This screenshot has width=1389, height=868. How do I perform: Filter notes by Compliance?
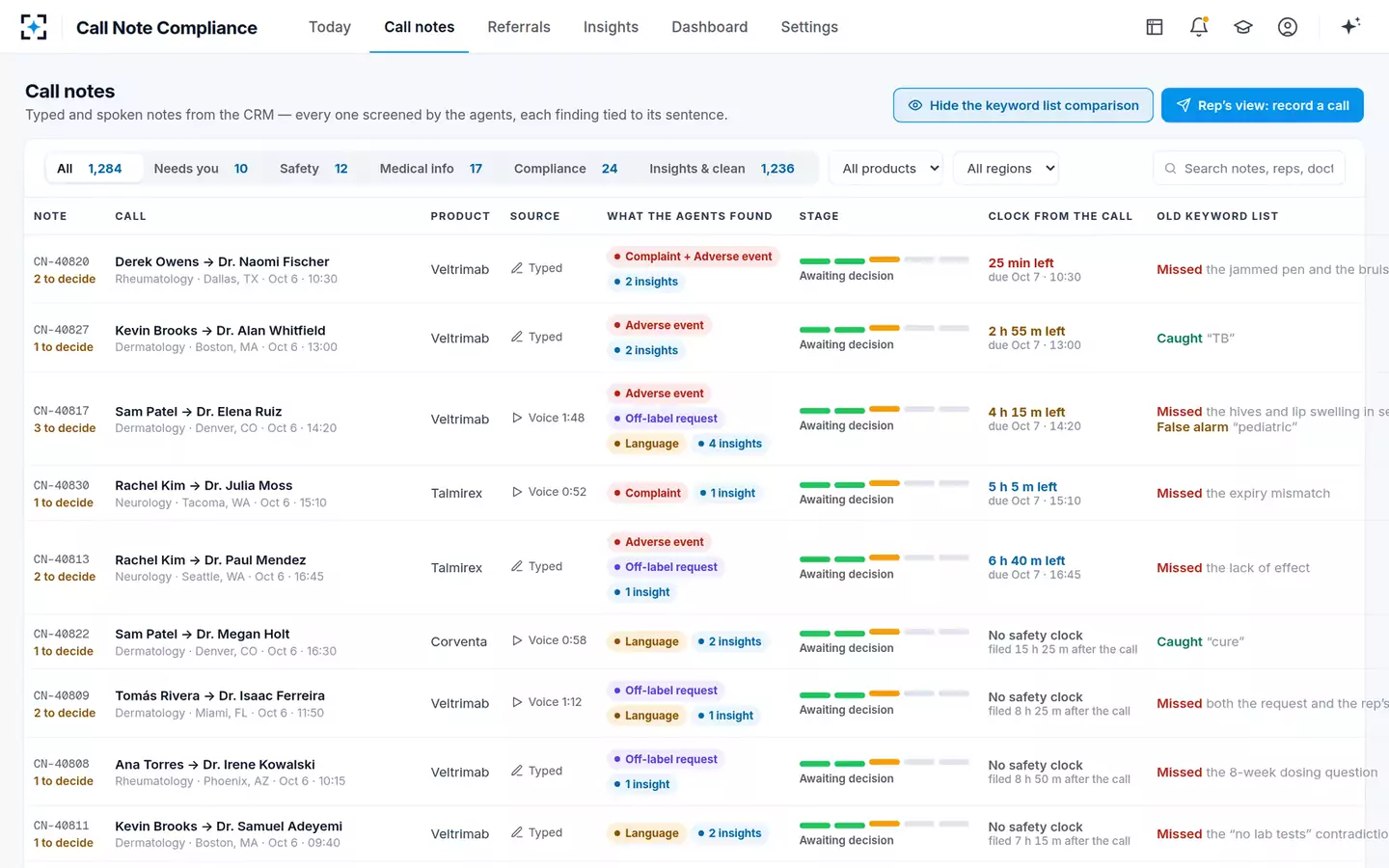[x=565, y=169]
